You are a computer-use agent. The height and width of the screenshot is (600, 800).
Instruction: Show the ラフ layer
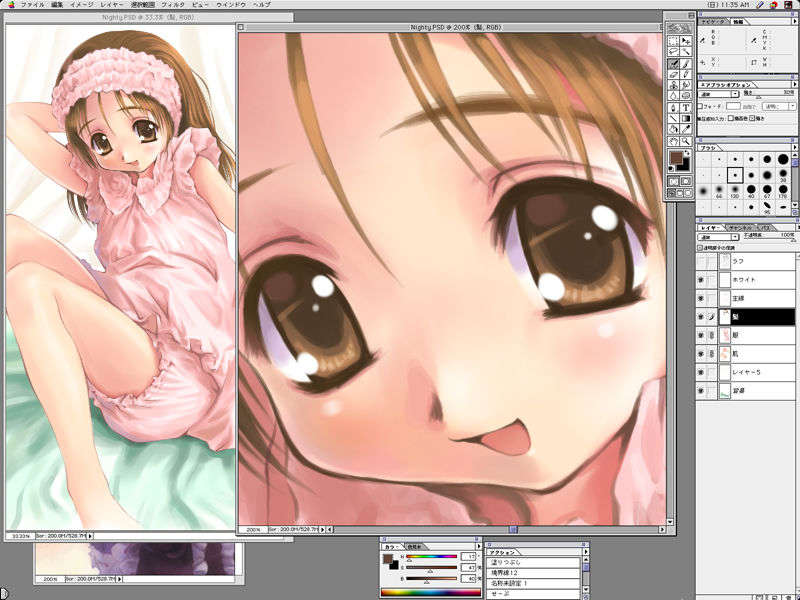[x=701, y=261]
